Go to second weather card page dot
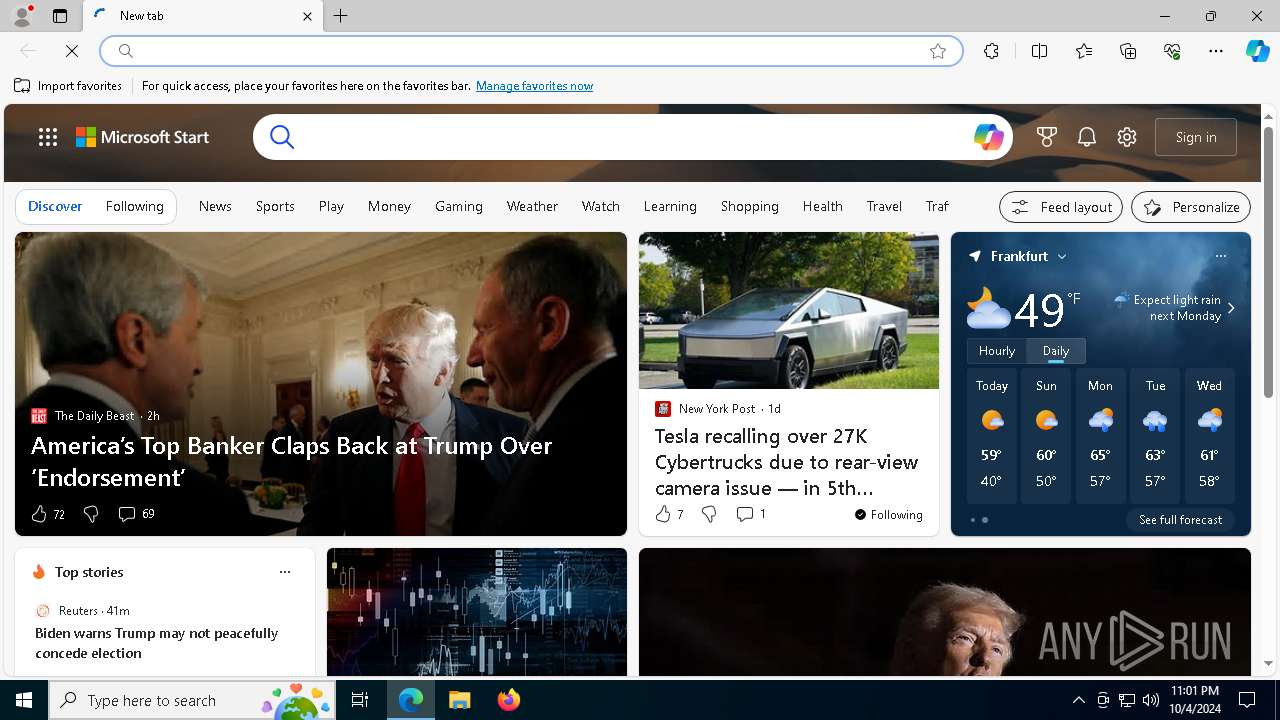The image size is (1280, 720). [x=985, y=520]
